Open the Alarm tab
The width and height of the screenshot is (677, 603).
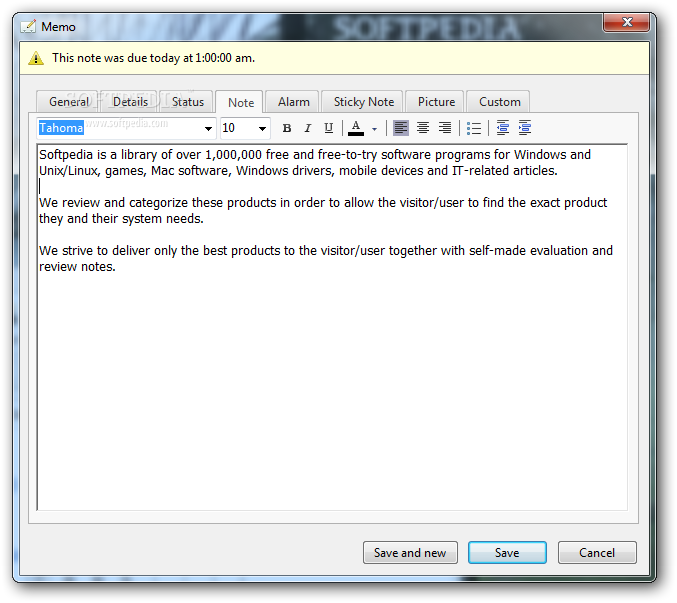(294, 102)
